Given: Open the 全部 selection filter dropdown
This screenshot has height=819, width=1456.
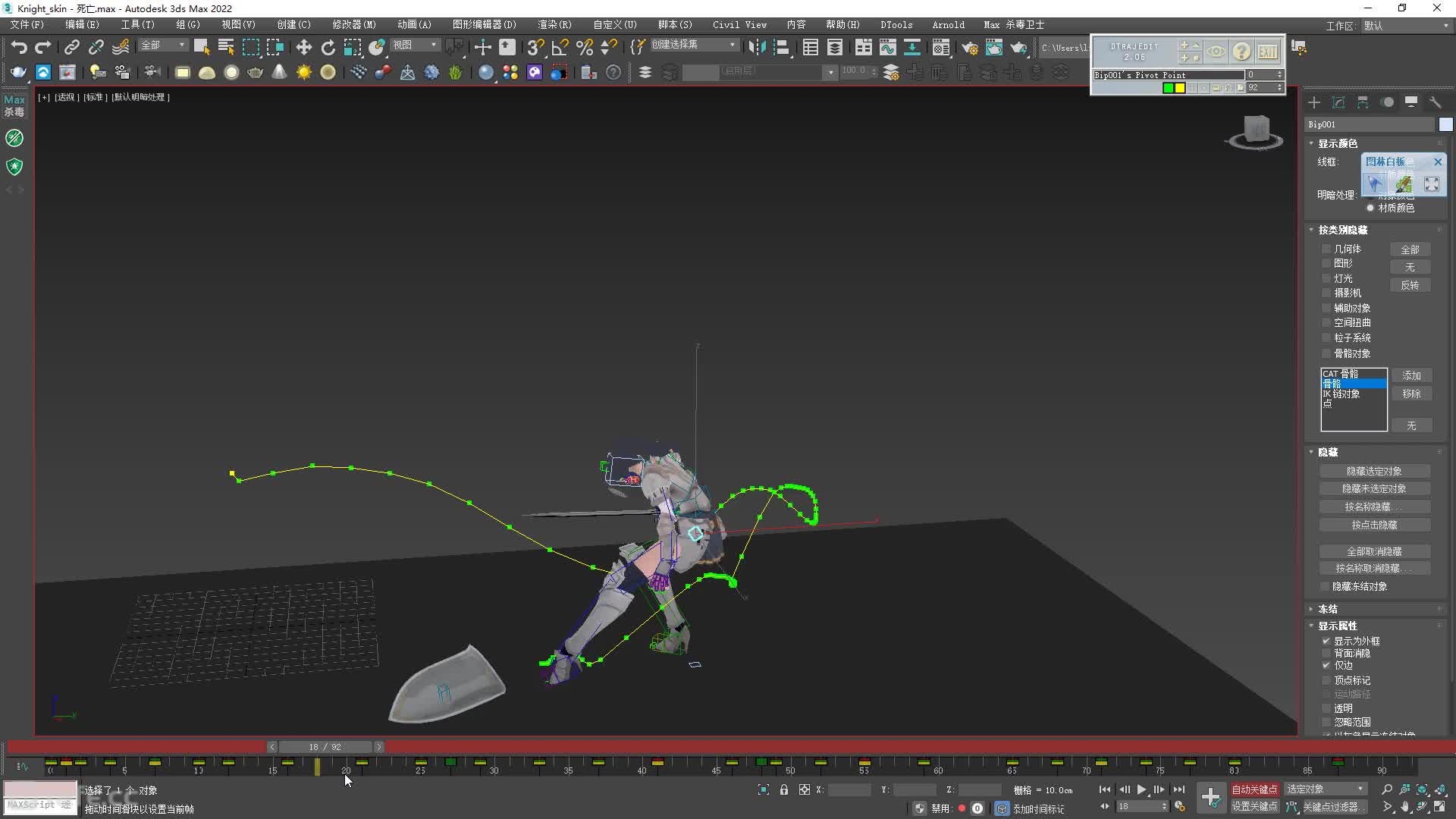Looking at the screenshot, I should point(162,45).
